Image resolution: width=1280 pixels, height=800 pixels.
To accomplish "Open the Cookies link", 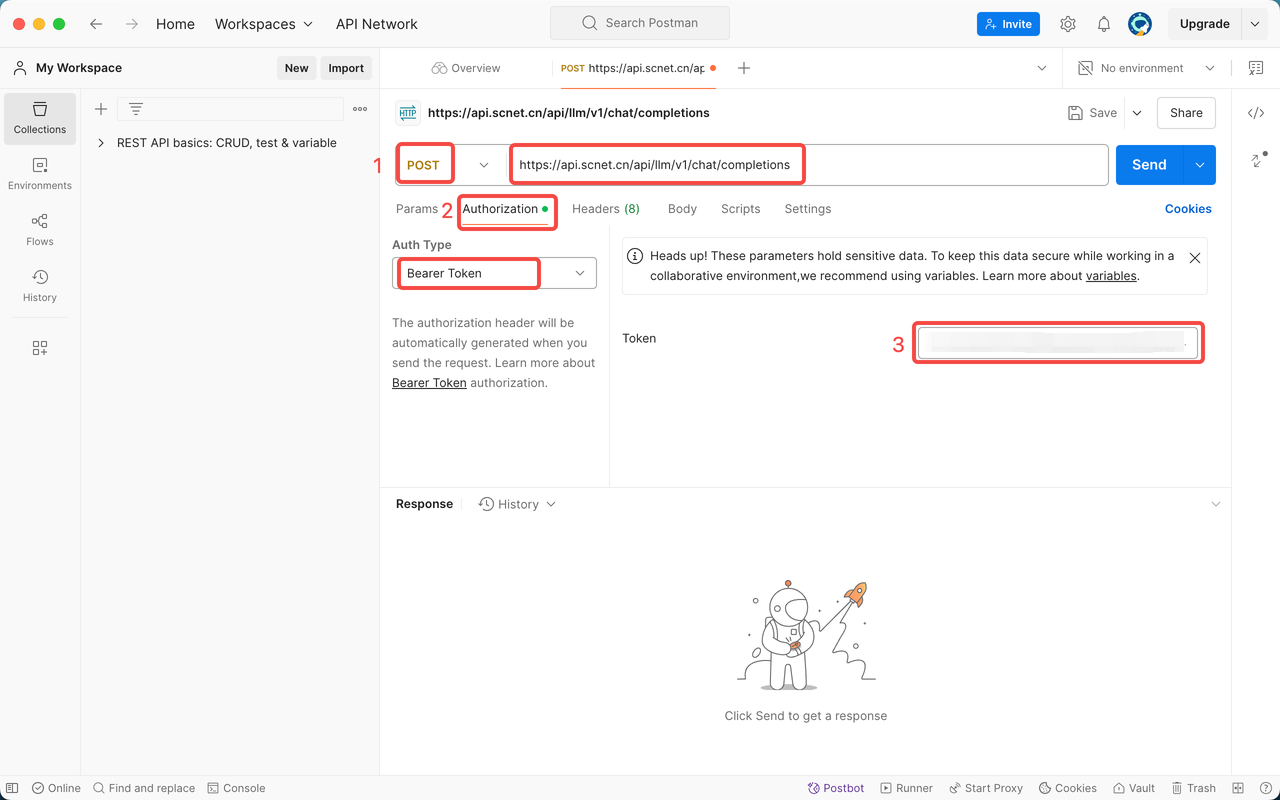I will point(1187,209).
